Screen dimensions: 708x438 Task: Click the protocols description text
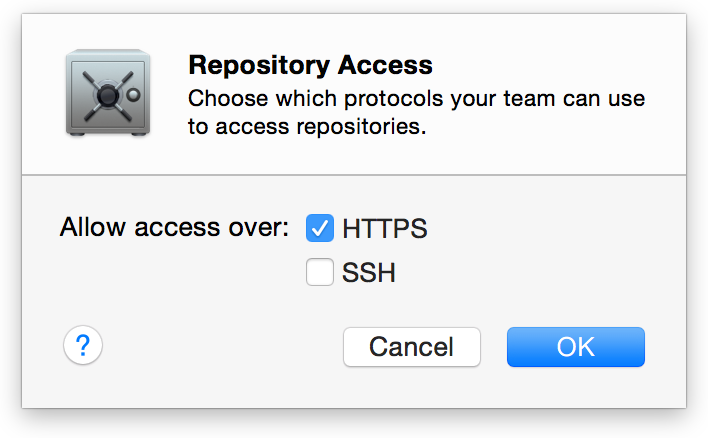pyautogui.click(x=416, y=100)
